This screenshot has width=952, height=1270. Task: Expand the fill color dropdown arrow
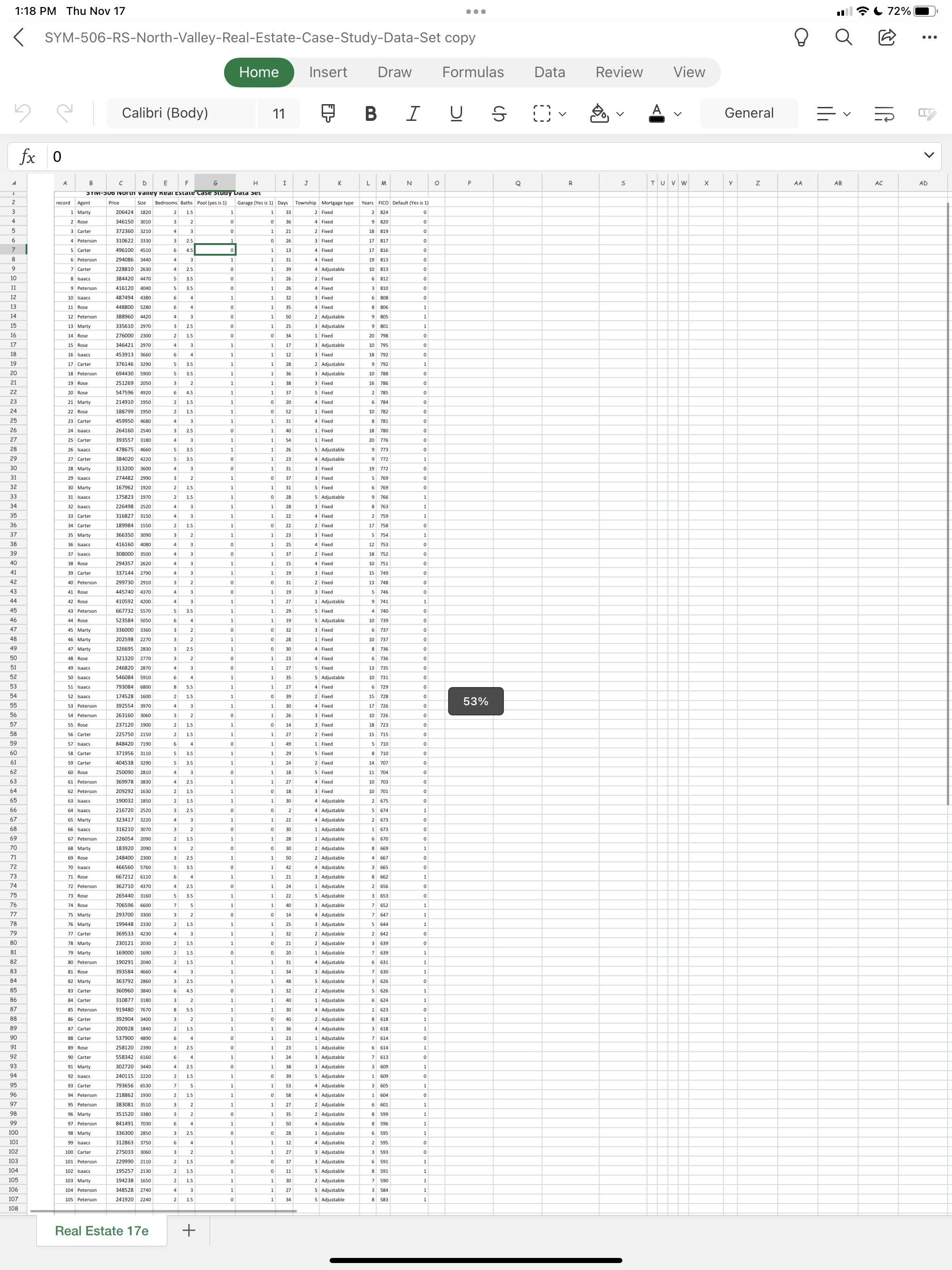[620, 114]
